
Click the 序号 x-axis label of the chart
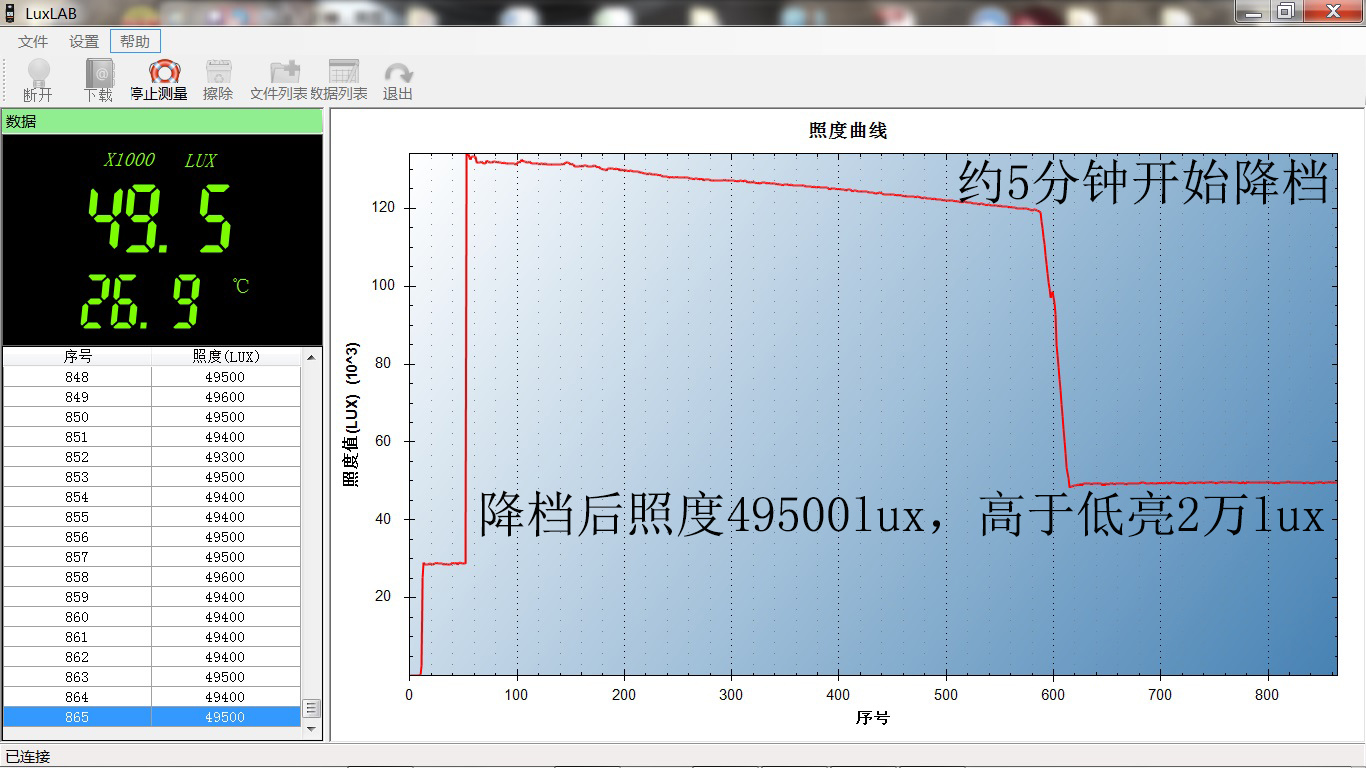point(872,718)
